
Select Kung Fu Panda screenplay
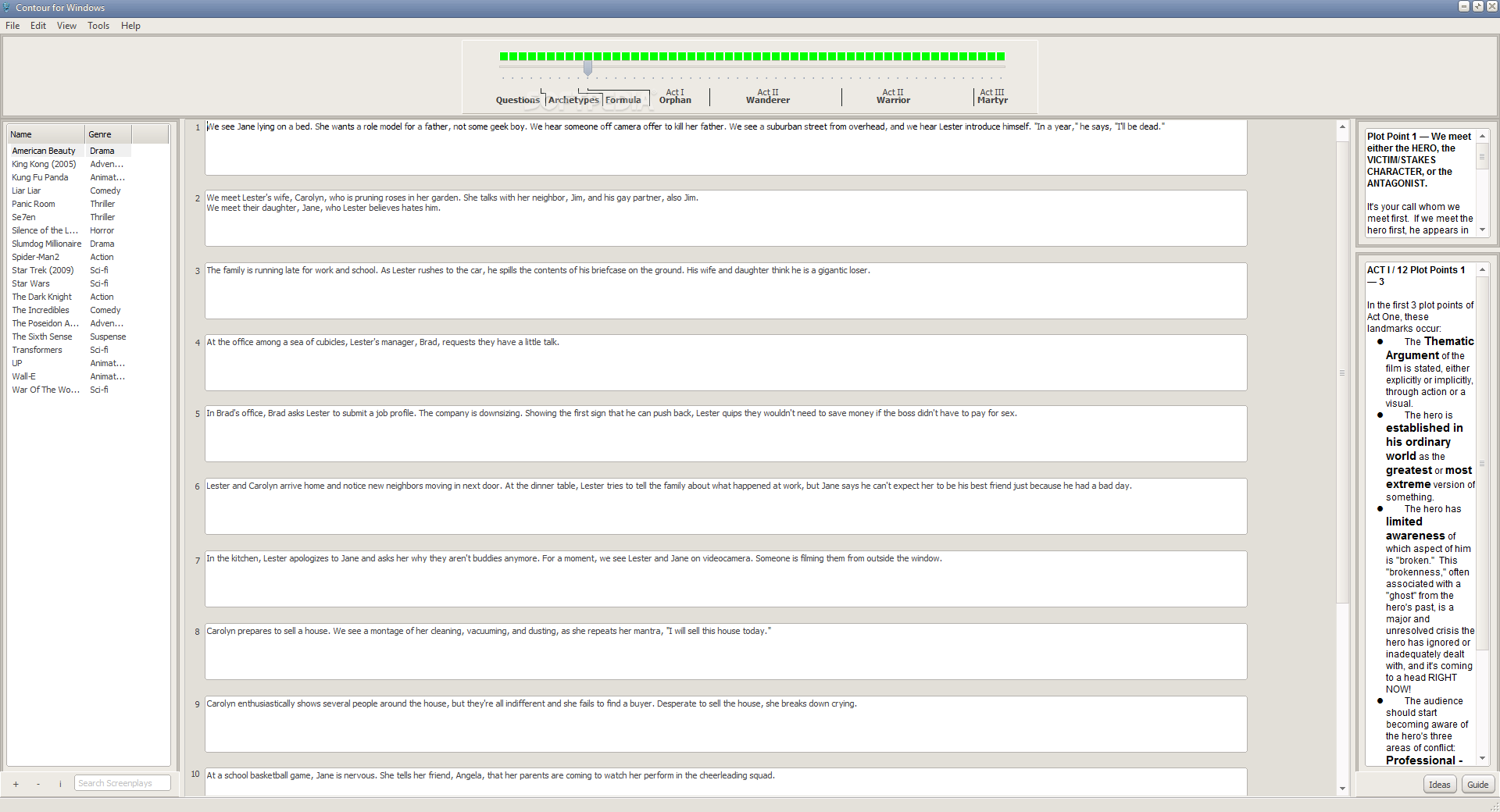point(70,177)
